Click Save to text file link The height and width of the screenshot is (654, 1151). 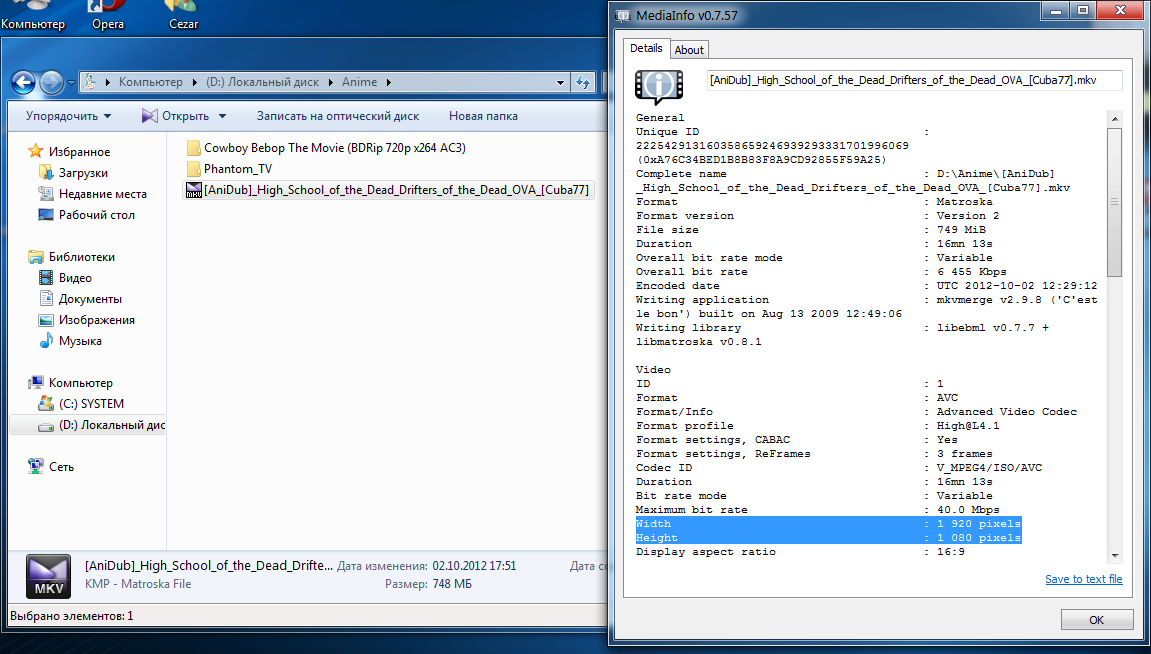(1083, 579)
